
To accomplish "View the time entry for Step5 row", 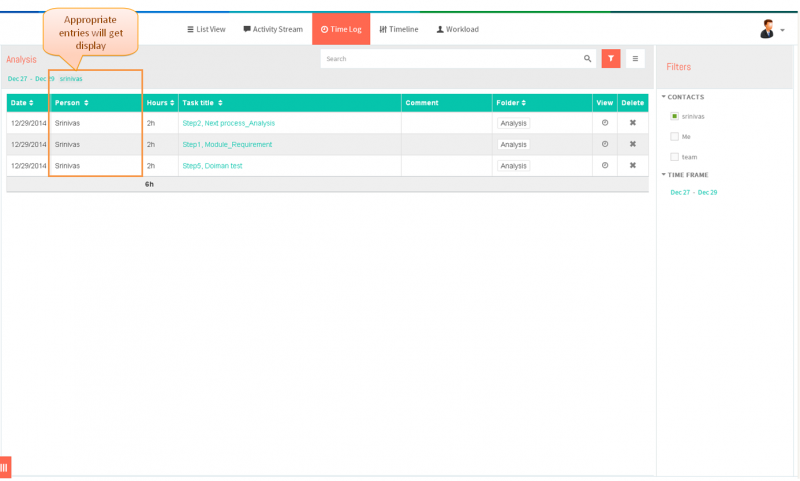I will [605, 166].
